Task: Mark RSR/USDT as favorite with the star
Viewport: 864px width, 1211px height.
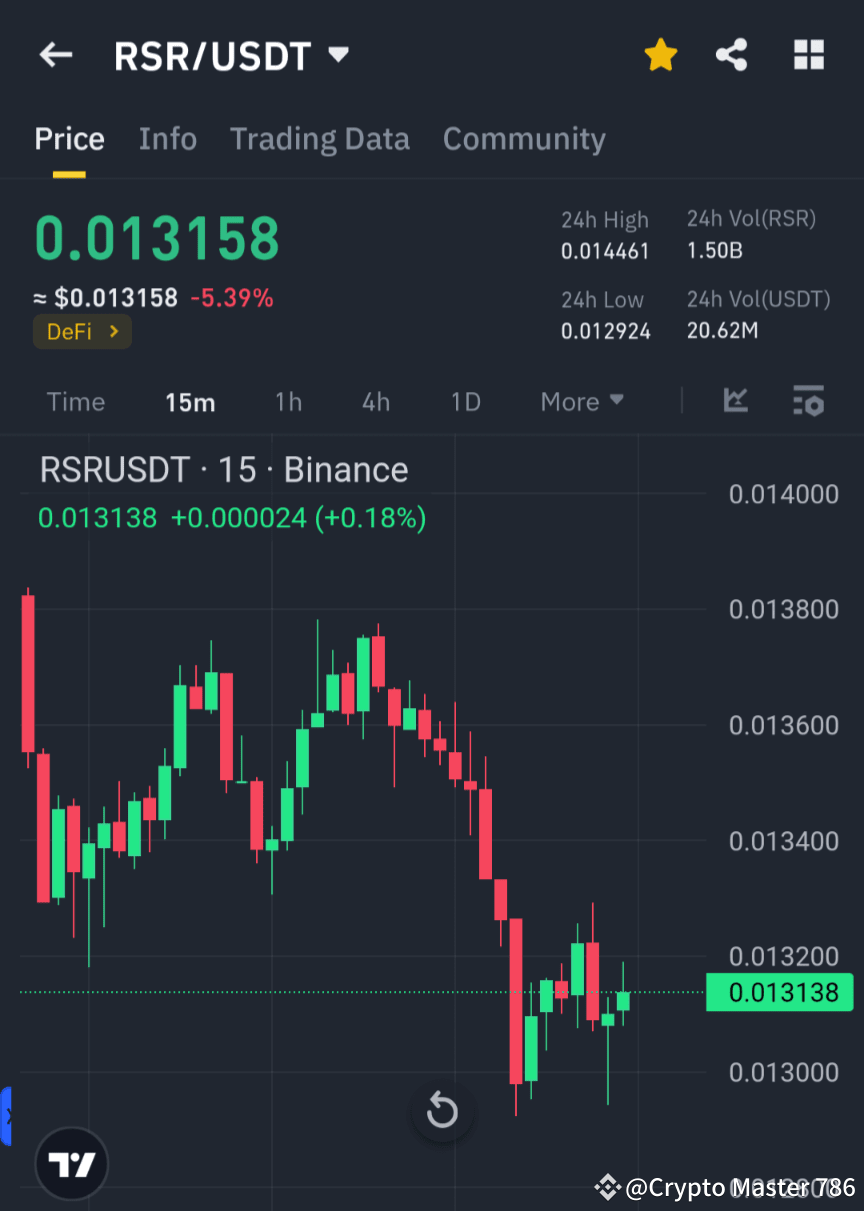Action: [660, 55]
